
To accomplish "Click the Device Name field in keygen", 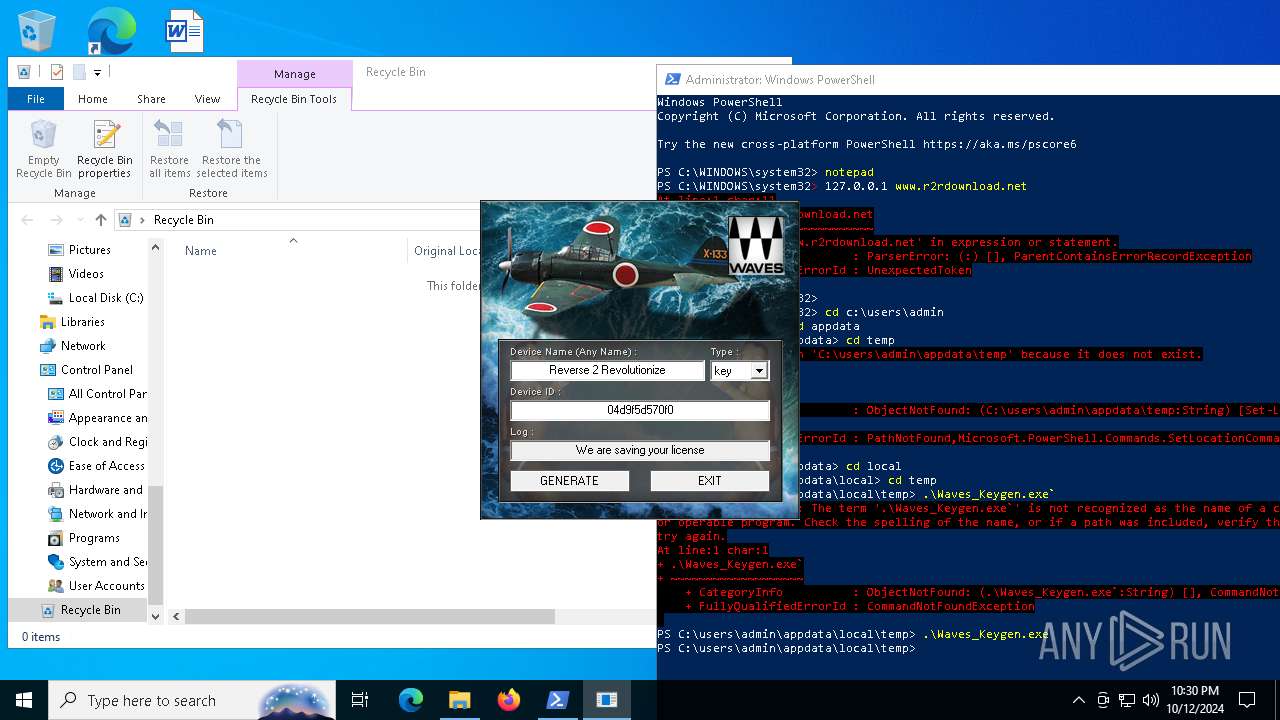I will (x=607, y=370).
